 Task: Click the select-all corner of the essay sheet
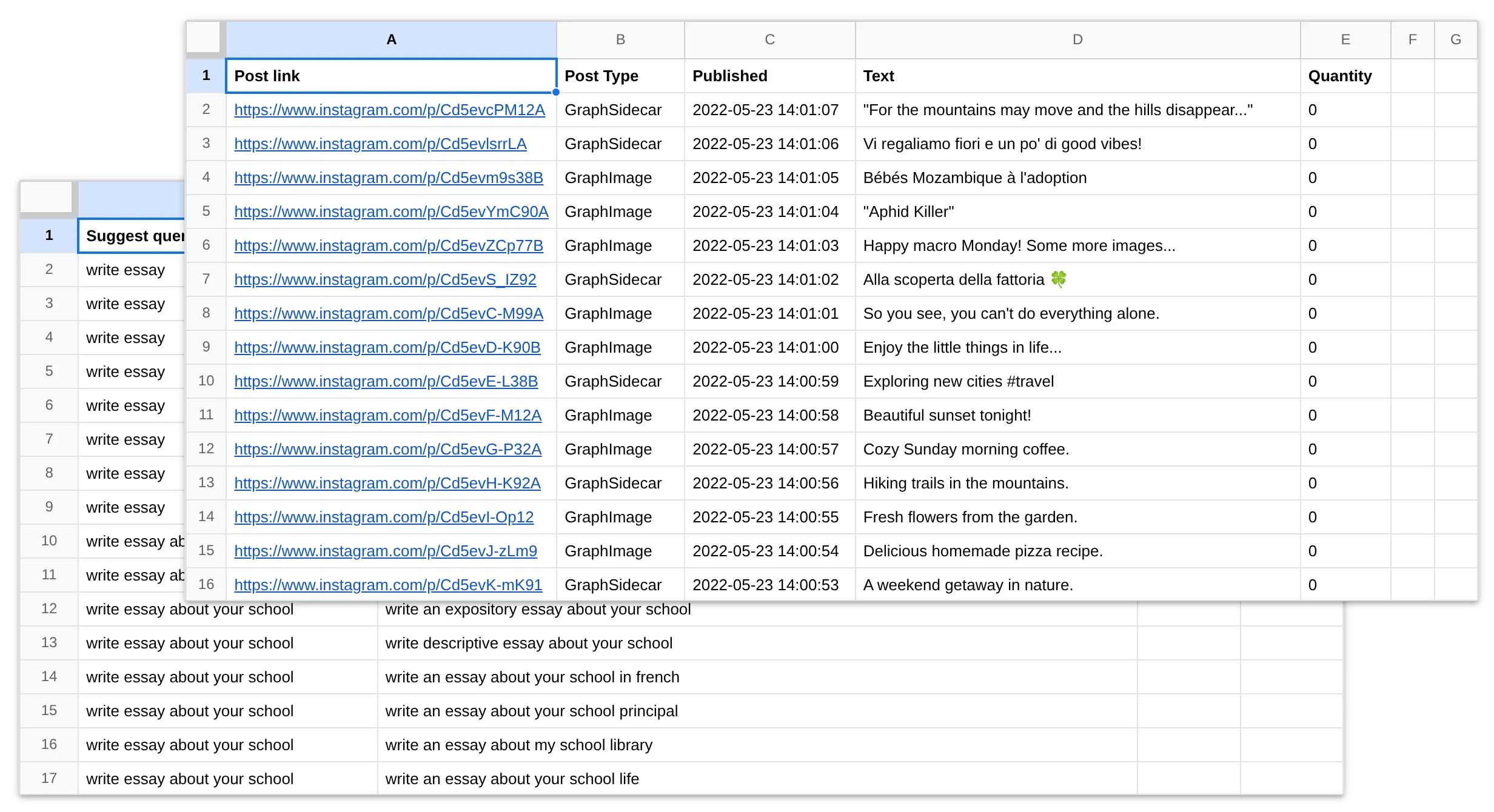click(47, 197)
